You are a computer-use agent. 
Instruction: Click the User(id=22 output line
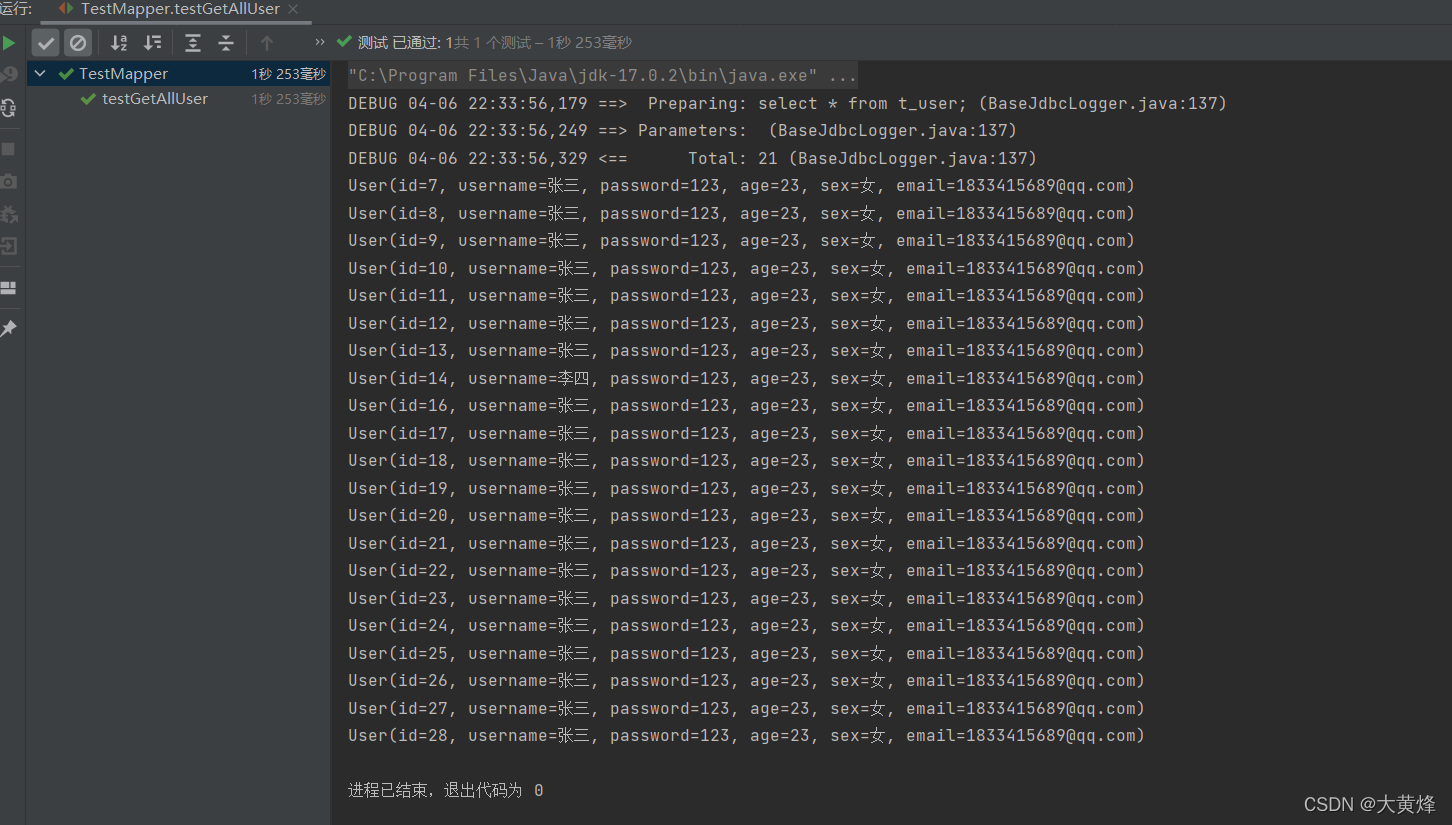pyautogui.click(x=746, y=571)
